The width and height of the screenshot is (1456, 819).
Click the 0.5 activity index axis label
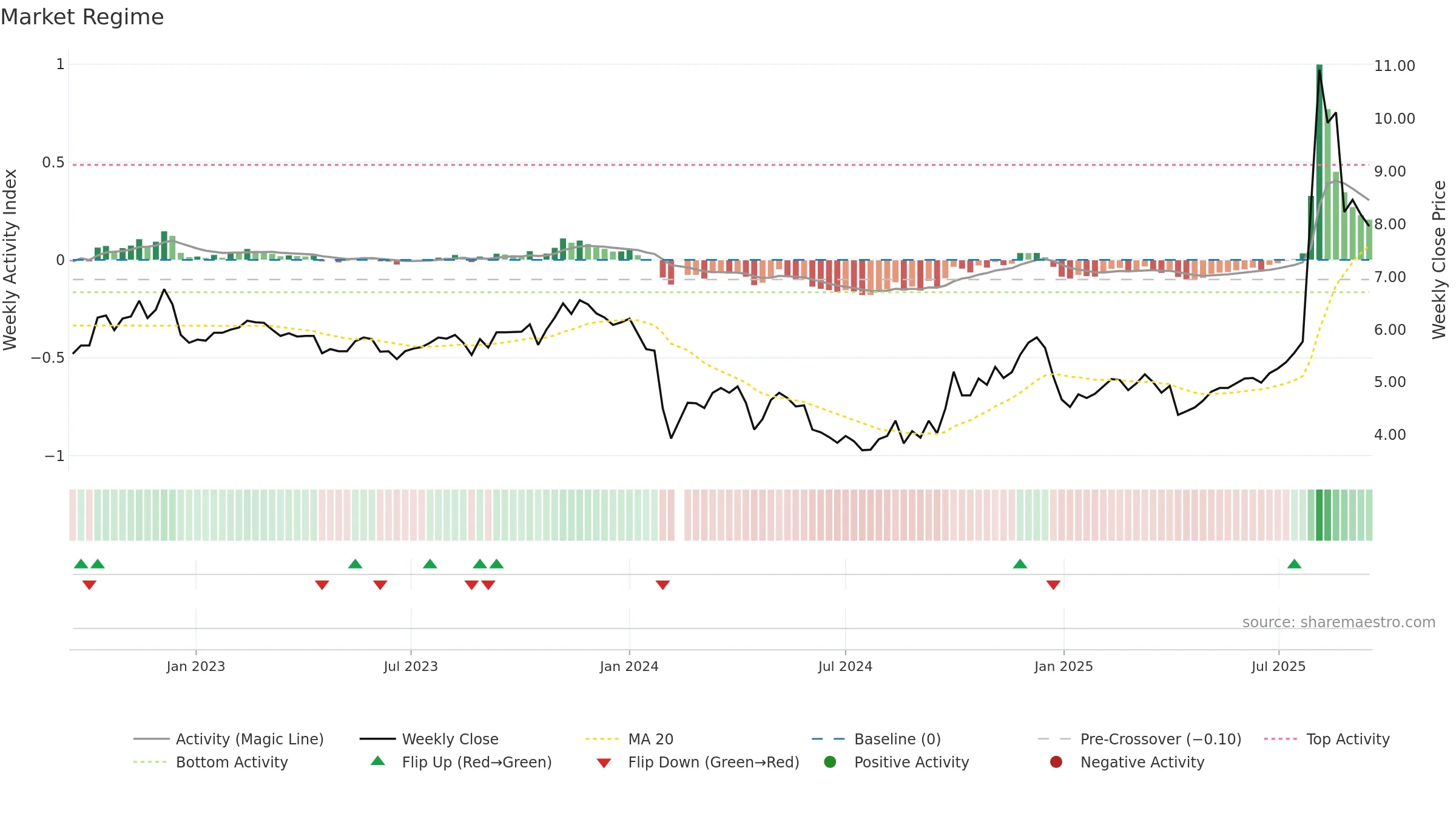pos(53,162)
